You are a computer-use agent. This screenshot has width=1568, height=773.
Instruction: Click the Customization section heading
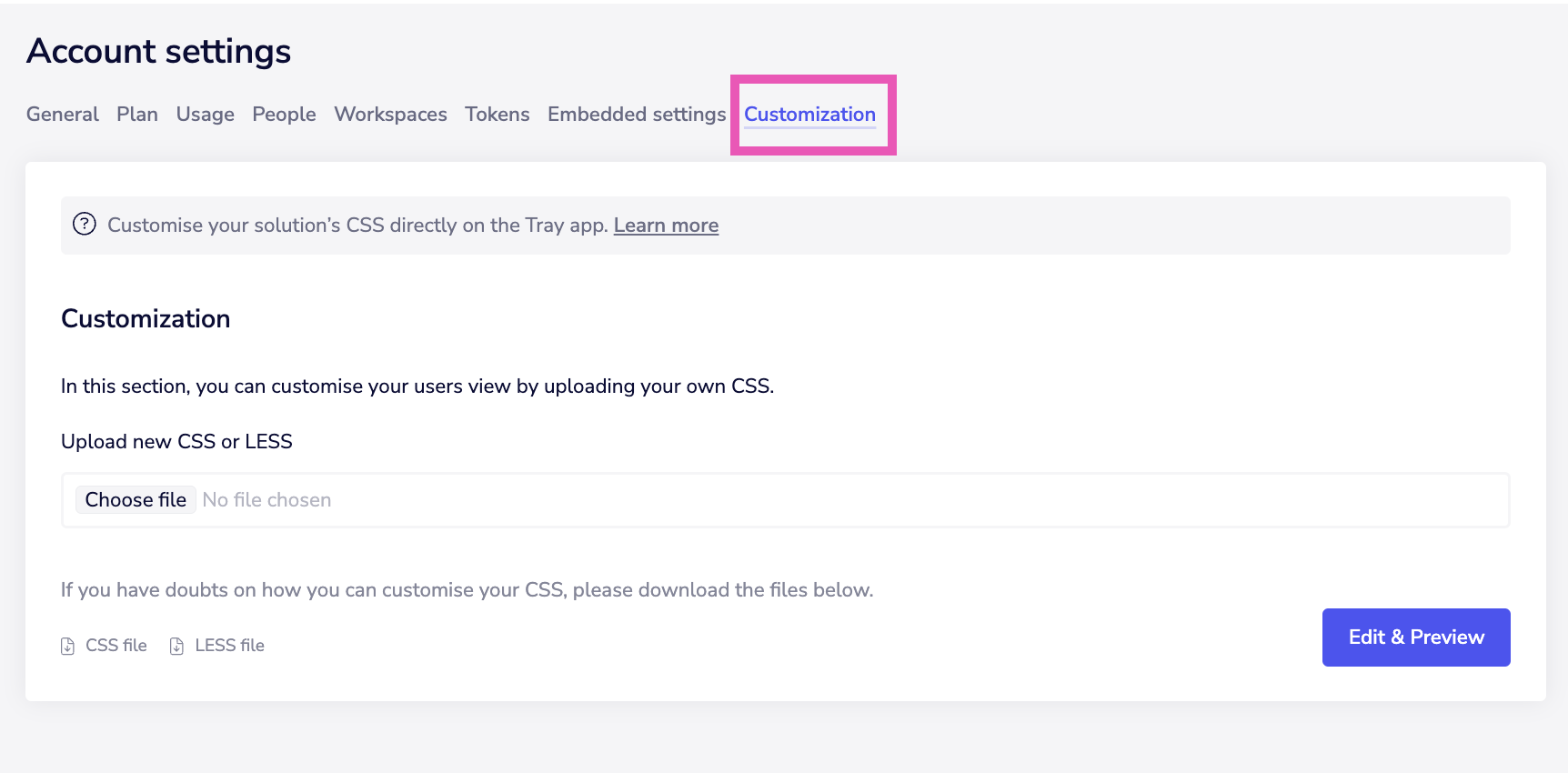pos(146,319)
